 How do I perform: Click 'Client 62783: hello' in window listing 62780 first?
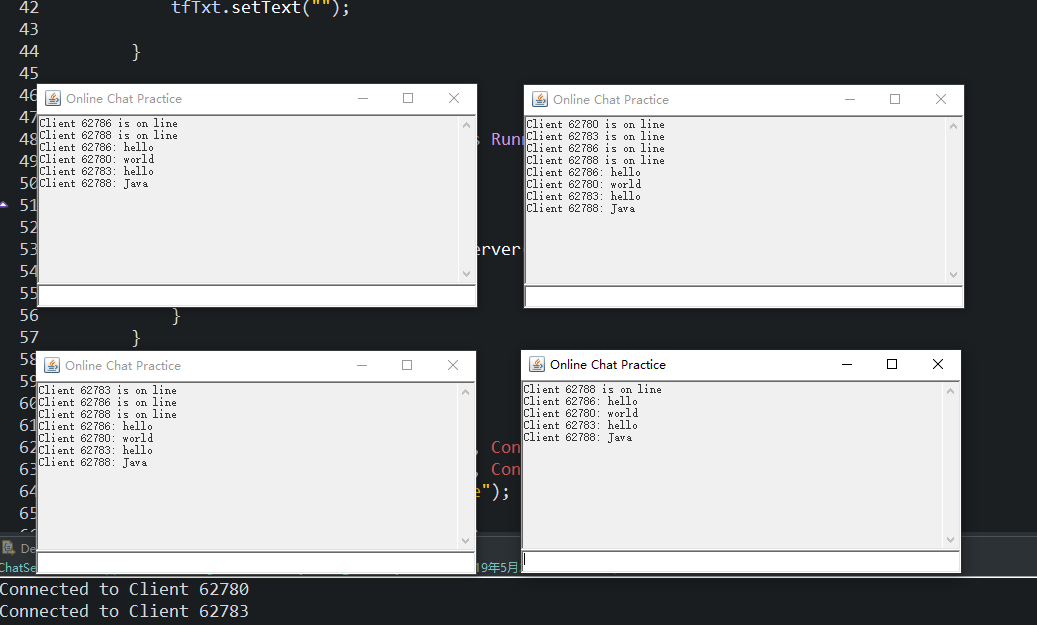[583, 196]
